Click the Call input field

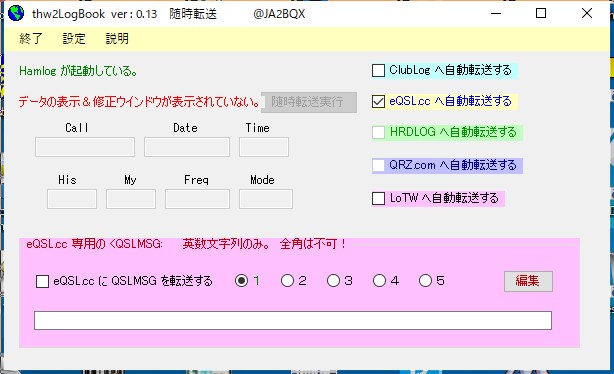[x=85, y=147]
